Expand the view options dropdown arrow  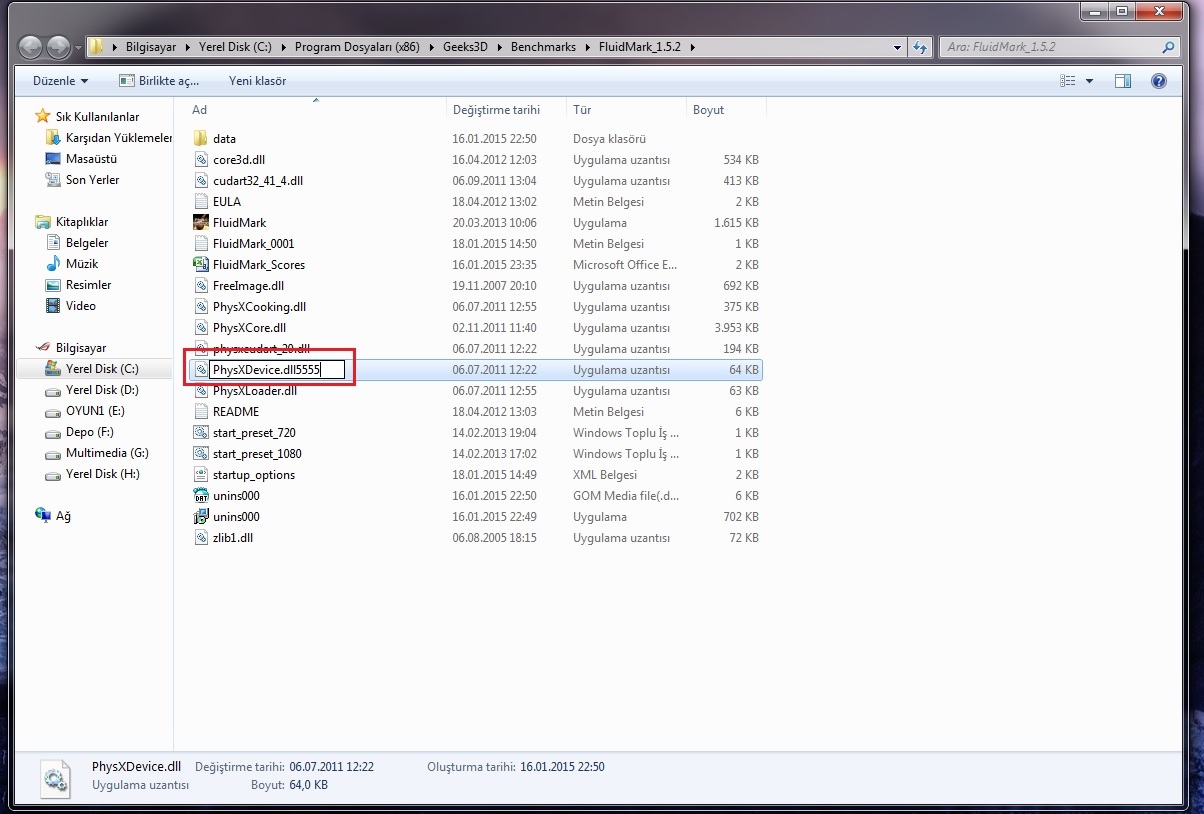coord(1089,81)
